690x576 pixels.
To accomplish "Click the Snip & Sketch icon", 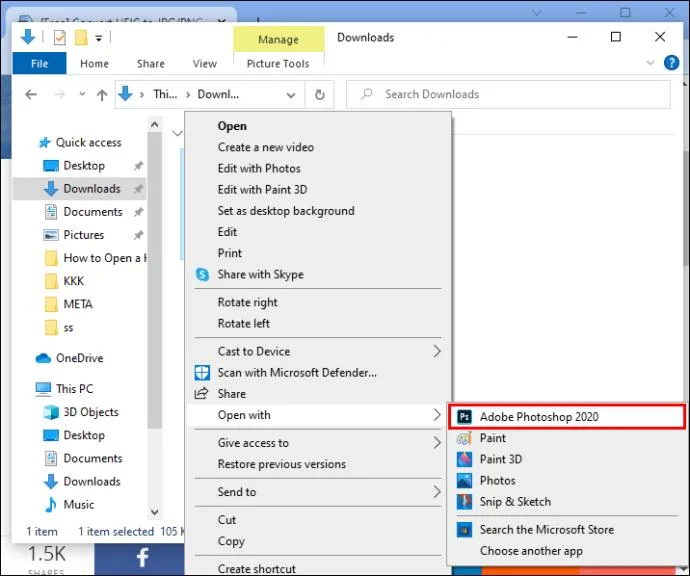I will click(464, 501).
